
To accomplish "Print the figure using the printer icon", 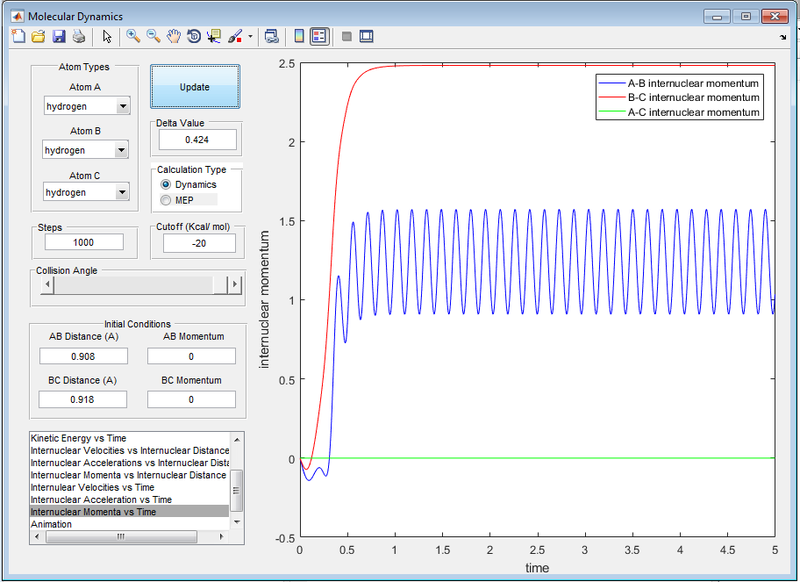I will 78,37.
